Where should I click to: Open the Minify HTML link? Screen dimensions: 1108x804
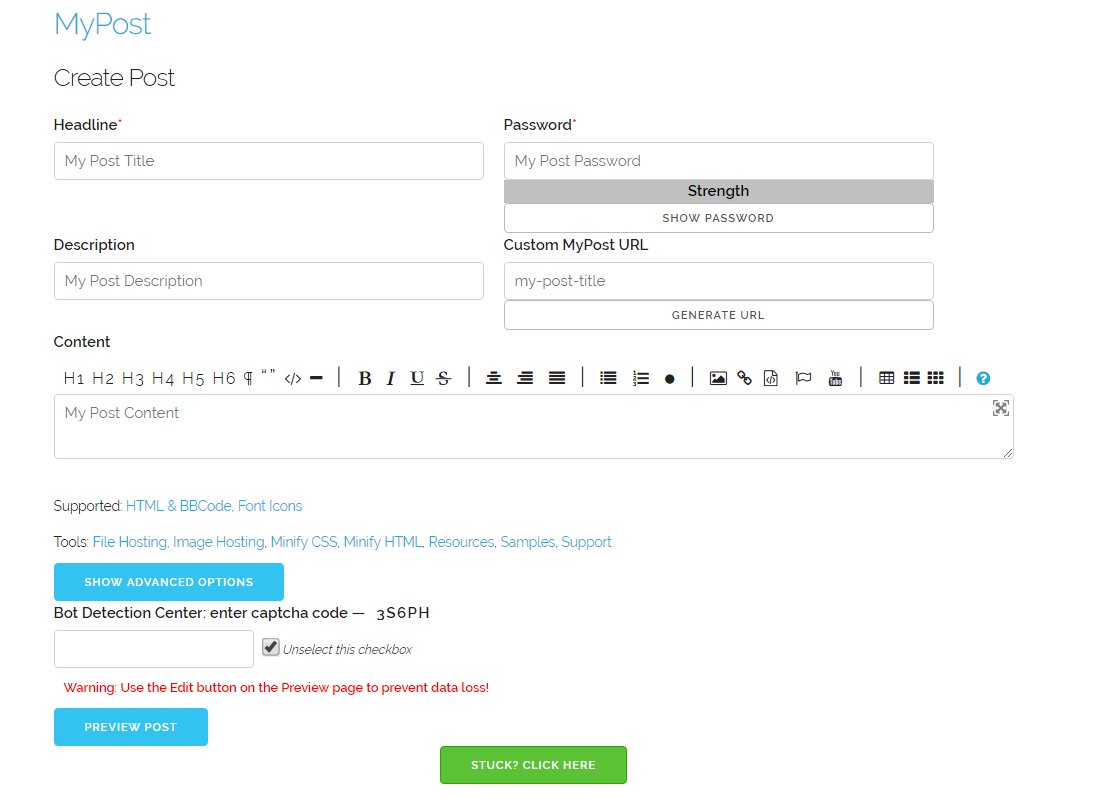383,542
